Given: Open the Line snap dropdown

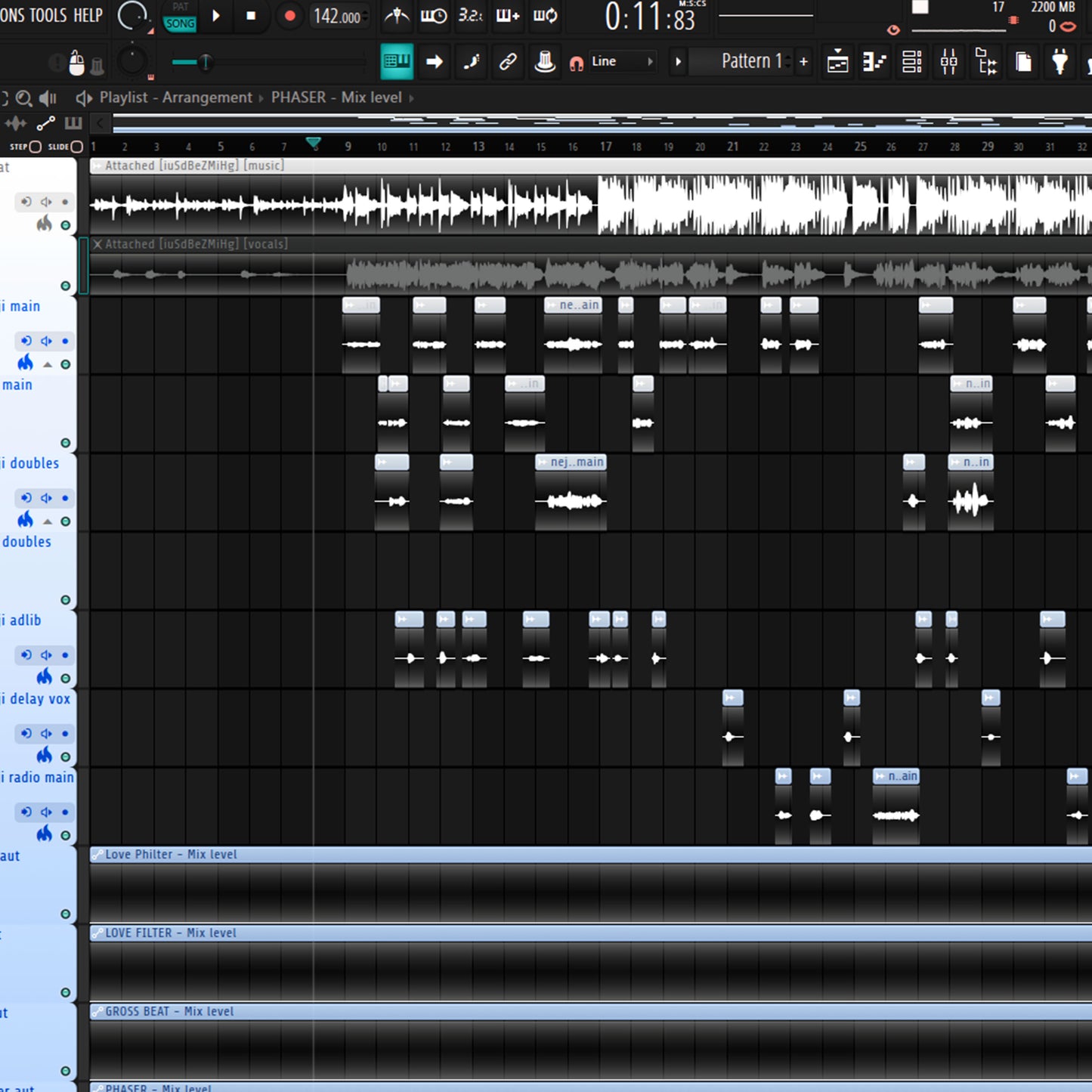Looking at the screenshot, I should [x=622, y=62].
